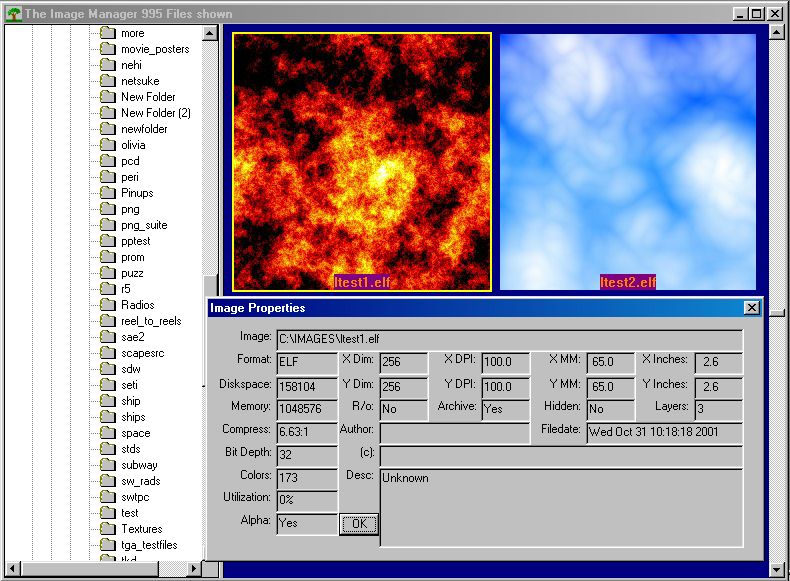Close the Image Properties dialog
This screenshot has height=581, width=790.
pyautogui.click(x=751, y=308)
